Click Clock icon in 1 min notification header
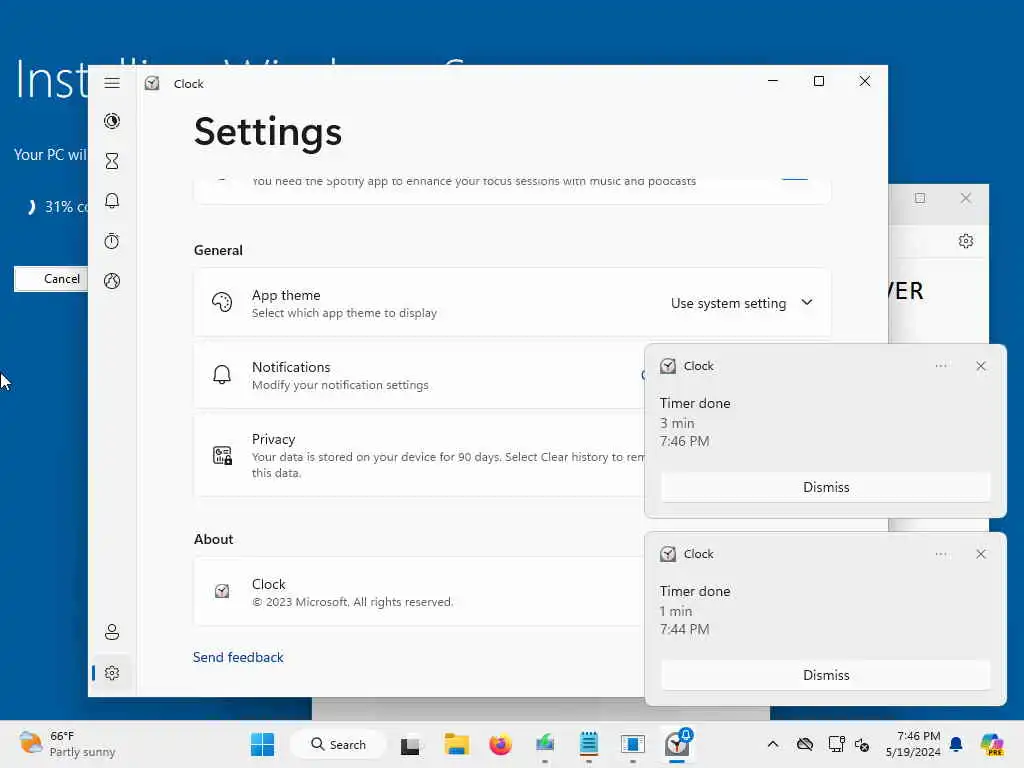This screenshot has height=768, width=1024. [x=667, y=554]
